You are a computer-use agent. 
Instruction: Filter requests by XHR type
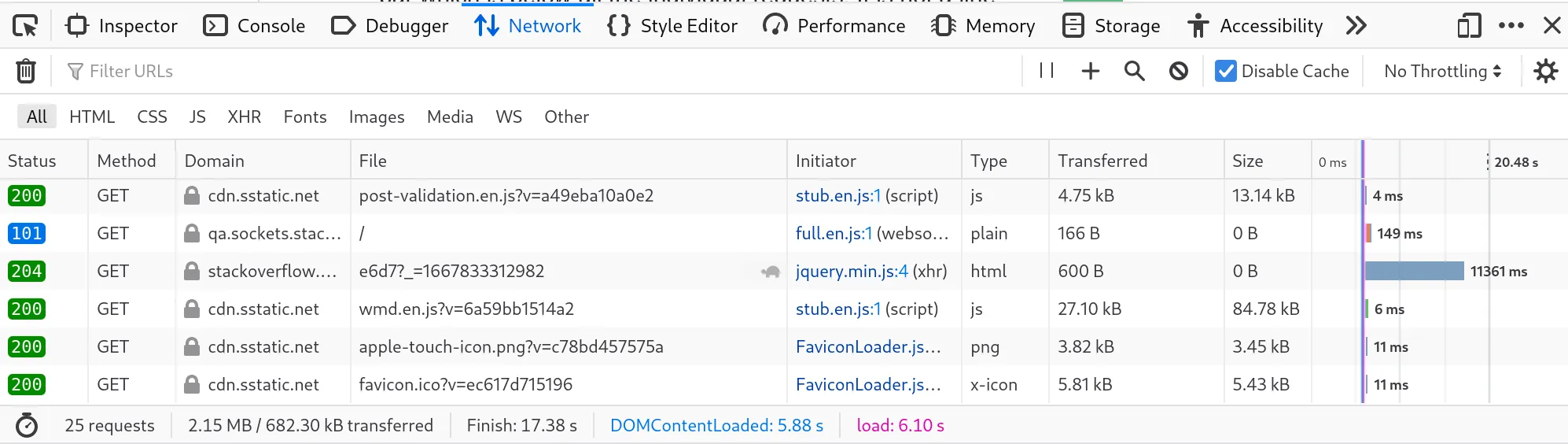pos(244,117)
